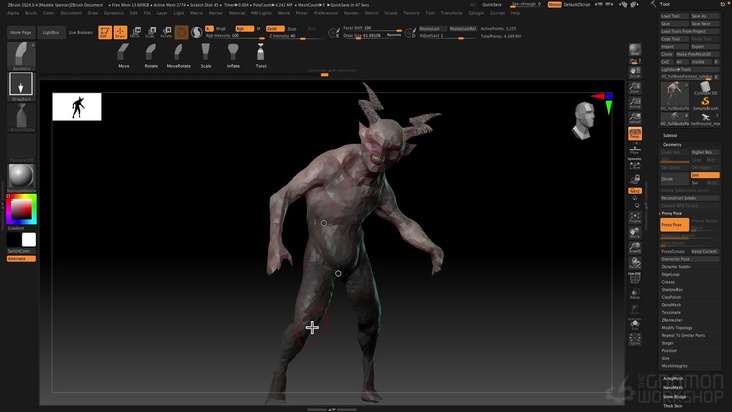The height and width of the screenshot is (412, 732).
Task: Toggle Draw mode button
Action: coord(120,32)
